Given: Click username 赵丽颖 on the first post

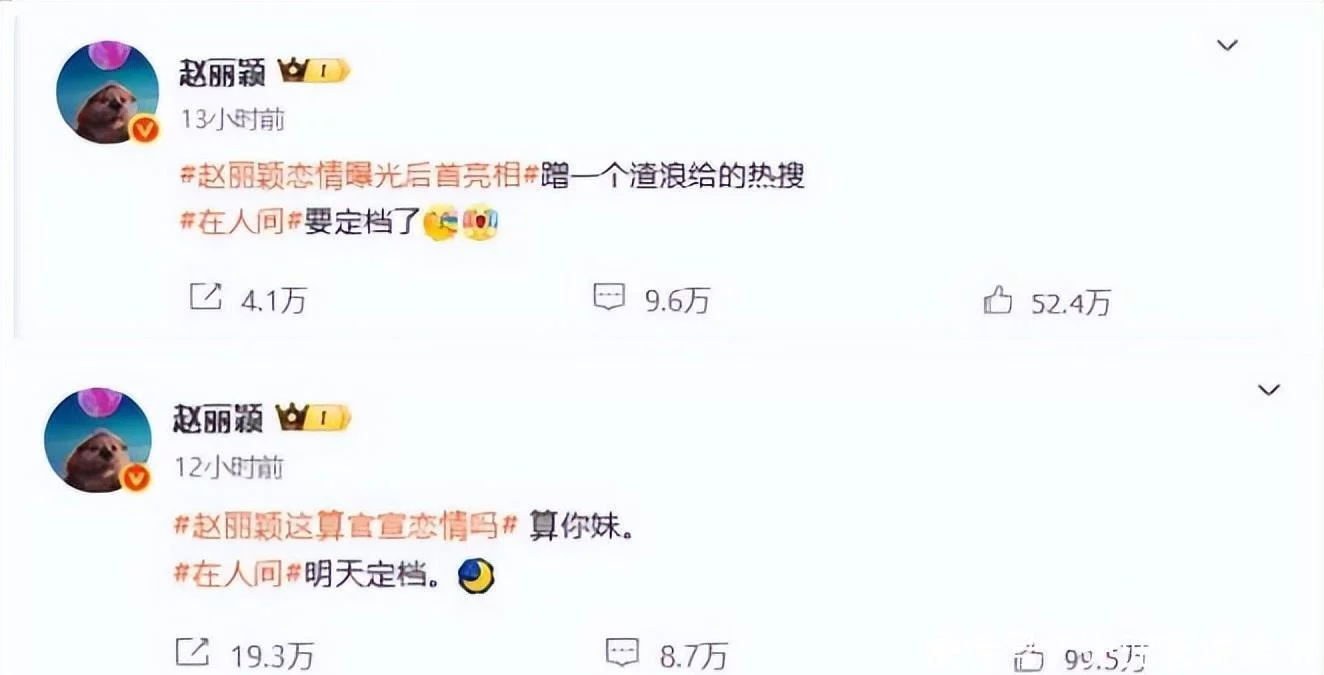Looking at the screenshot, I should [222, 72].
